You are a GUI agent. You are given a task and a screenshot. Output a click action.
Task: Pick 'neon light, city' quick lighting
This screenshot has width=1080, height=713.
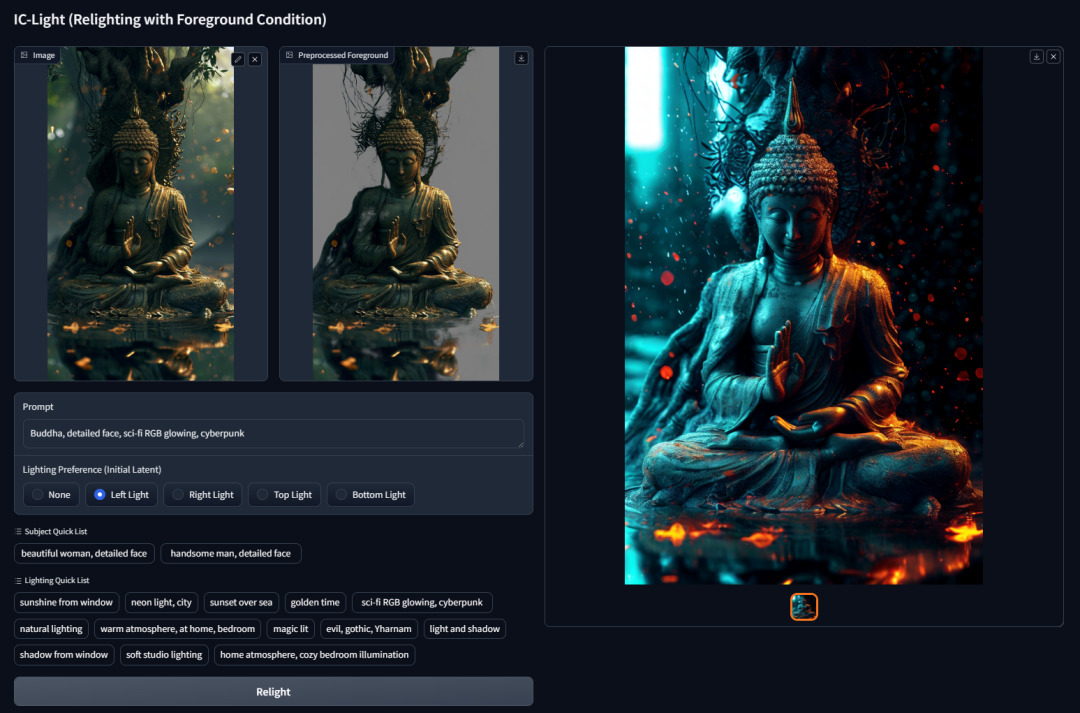click(161, 602)
